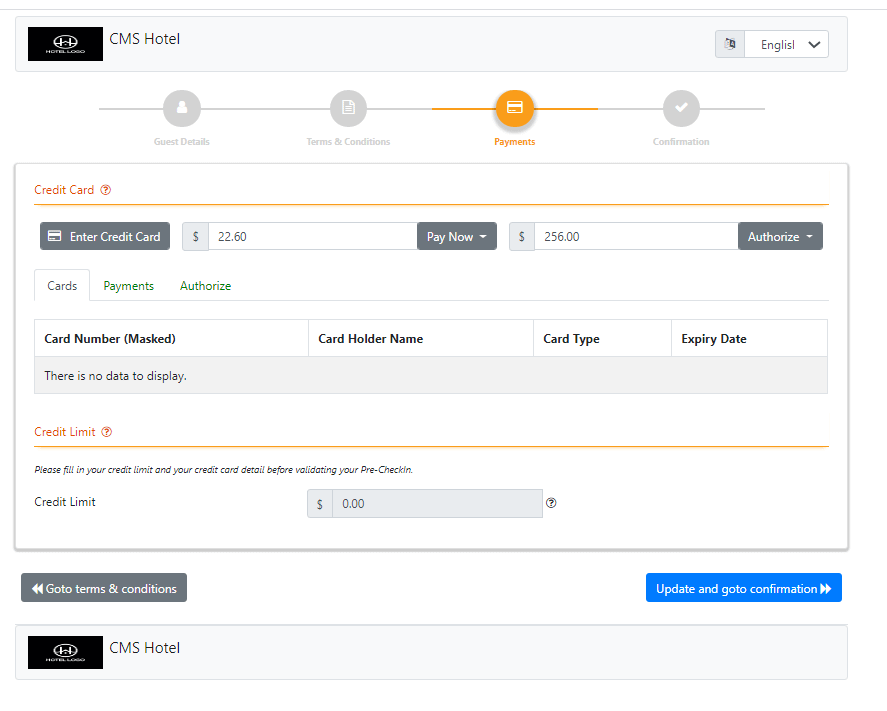Click the Payments credit card step icon

coord(515,108)
